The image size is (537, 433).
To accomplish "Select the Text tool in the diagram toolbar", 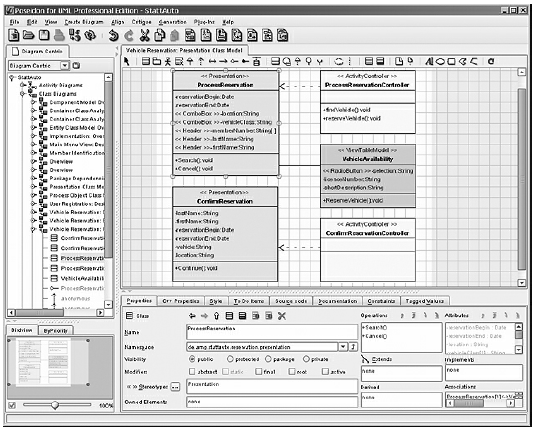I will pos(429,61).
